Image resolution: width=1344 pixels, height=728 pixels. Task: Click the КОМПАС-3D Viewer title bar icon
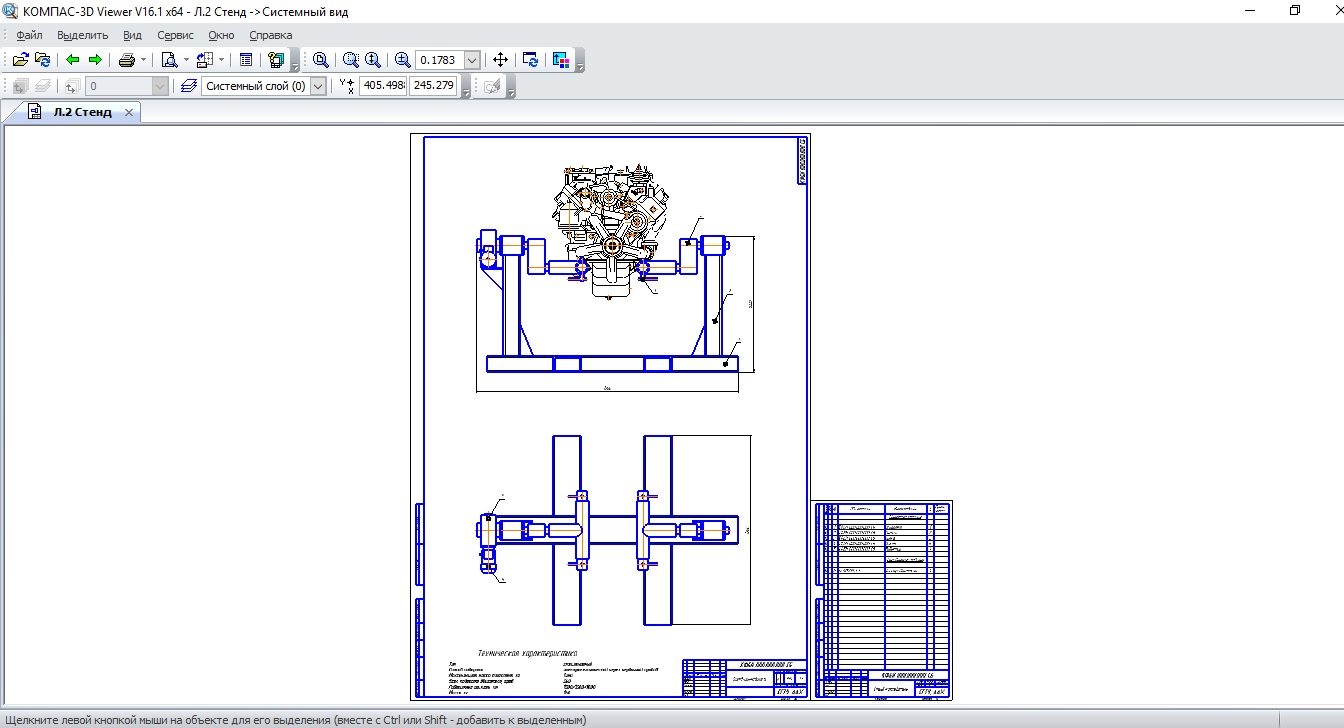[11, 10]
